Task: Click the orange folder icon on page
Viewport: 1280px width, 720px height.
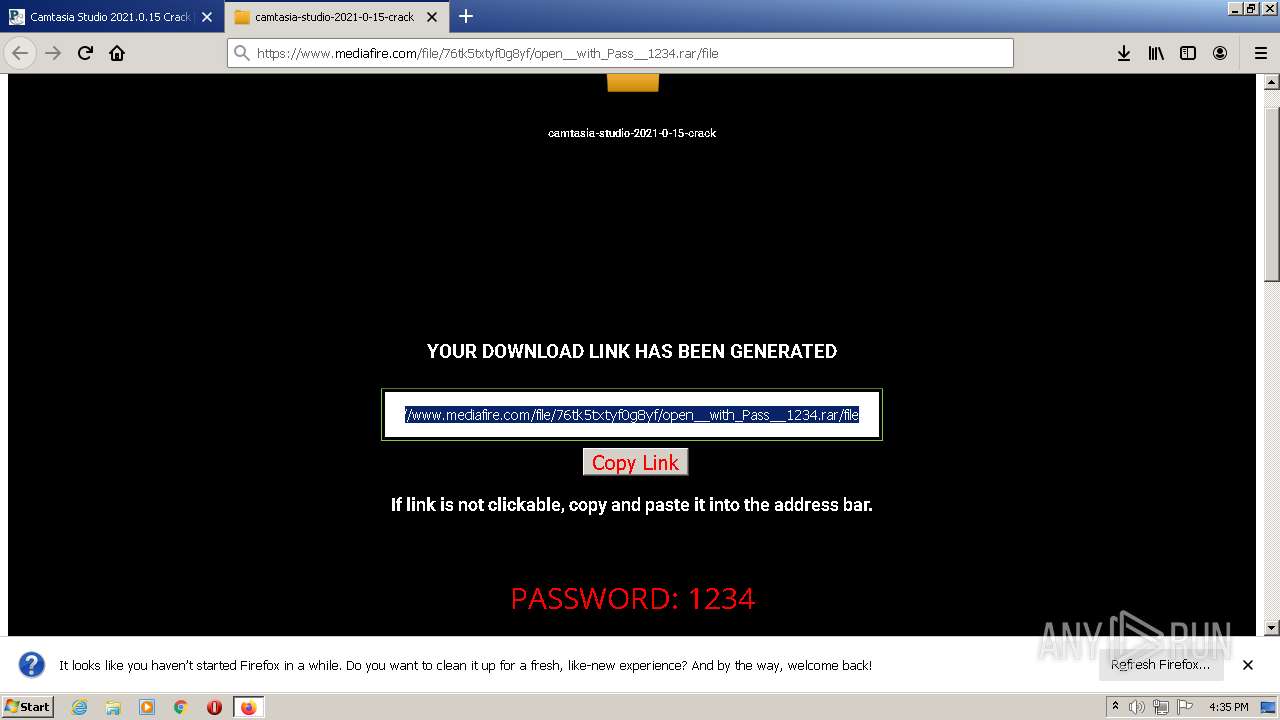Action: 633,83
